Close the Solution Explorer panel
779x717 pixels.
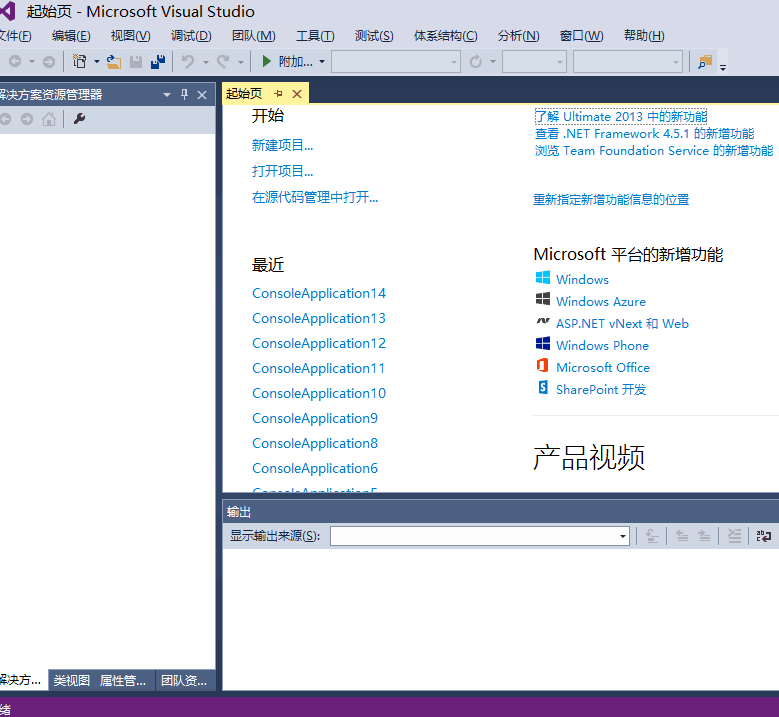click(x=202, y=94)
